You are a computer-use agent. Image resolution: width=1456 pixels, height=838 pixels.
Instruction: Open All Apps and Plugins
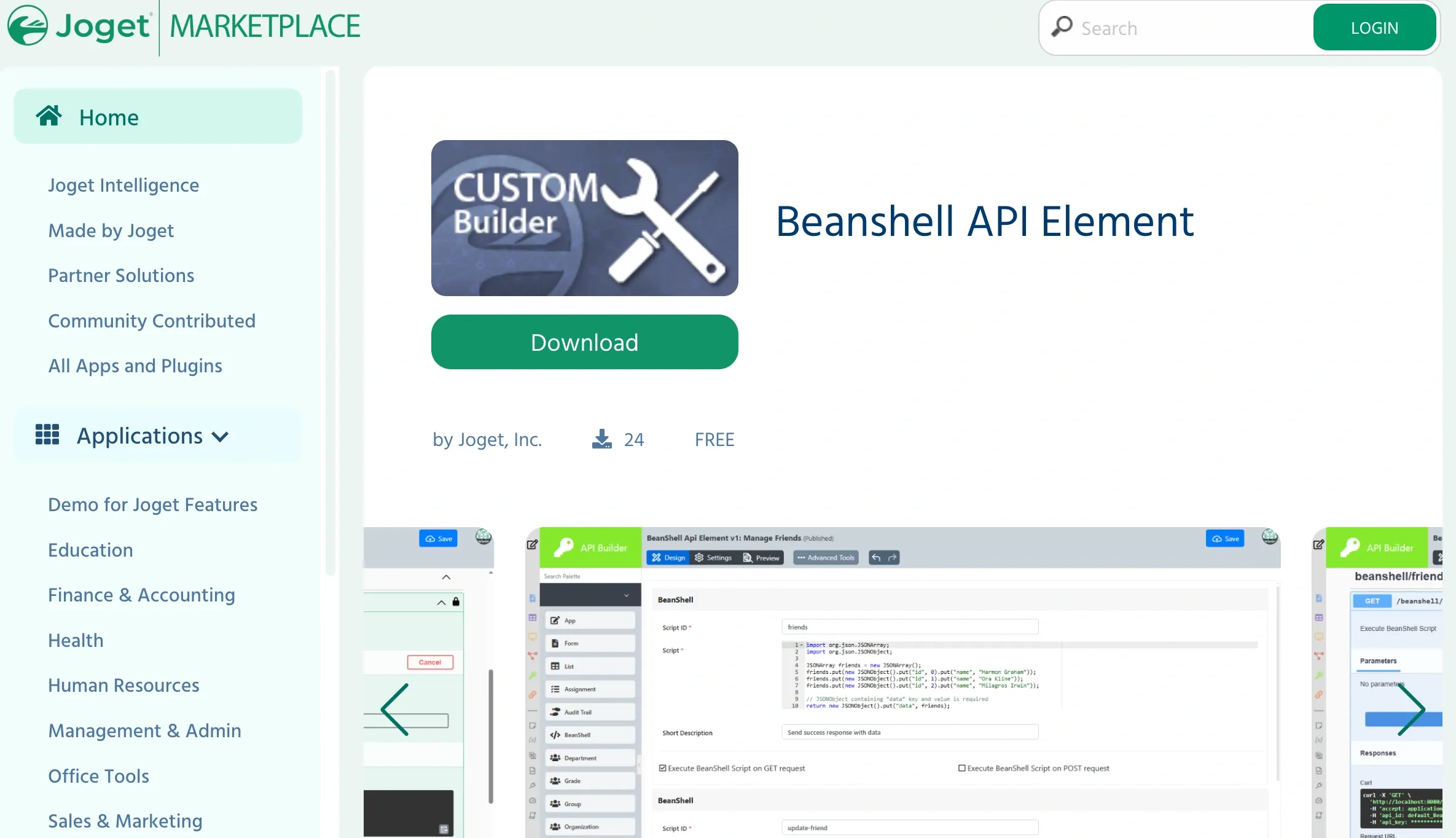point(135,366)
